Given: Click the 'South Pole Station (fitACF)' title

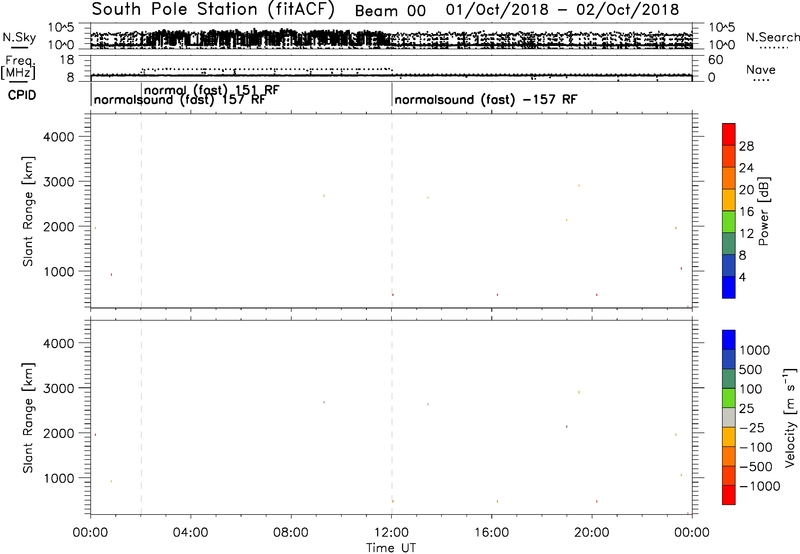Looking at the screenshot, I should coord(213,10).
